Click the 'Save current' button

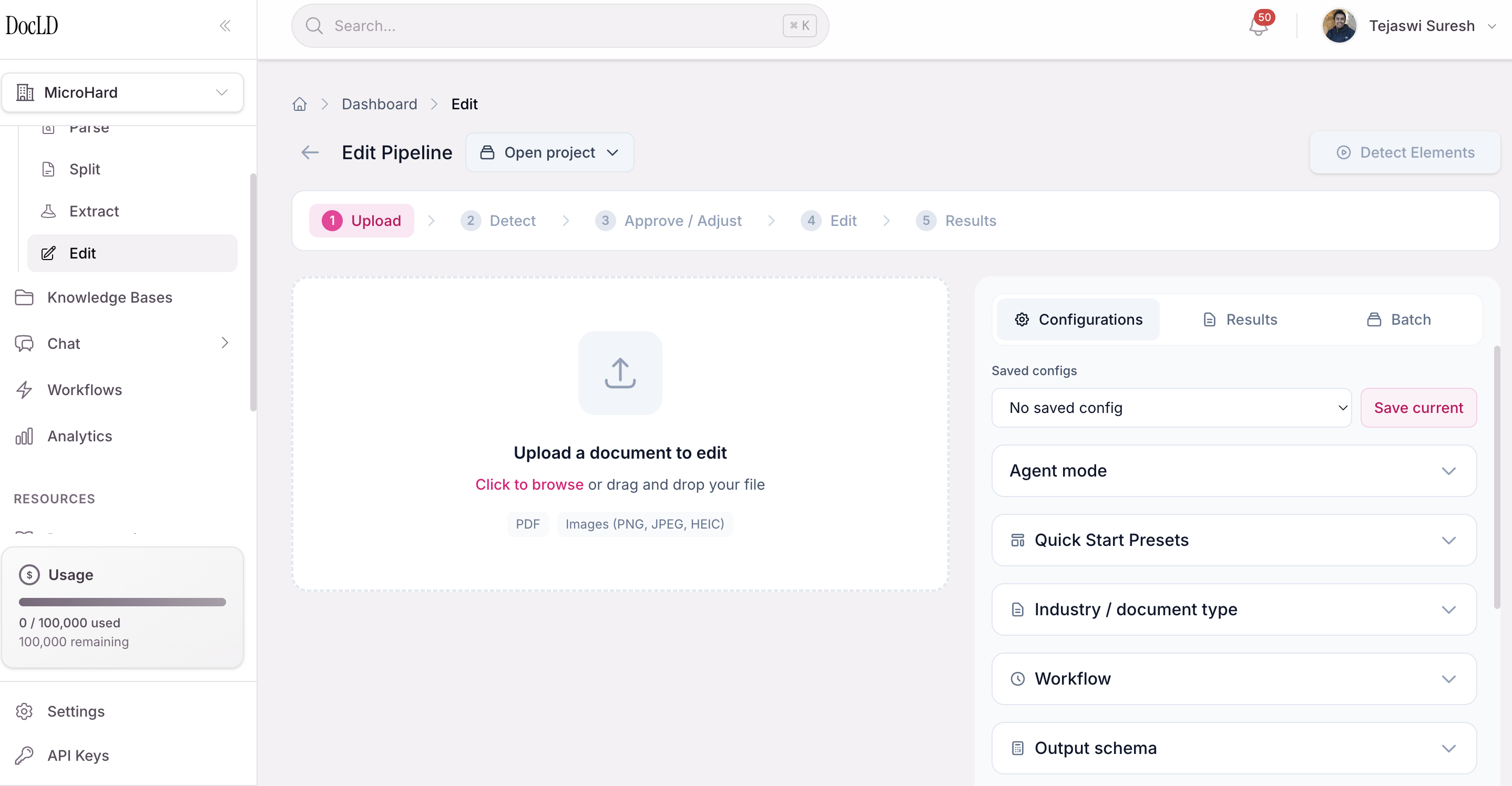1418,408
